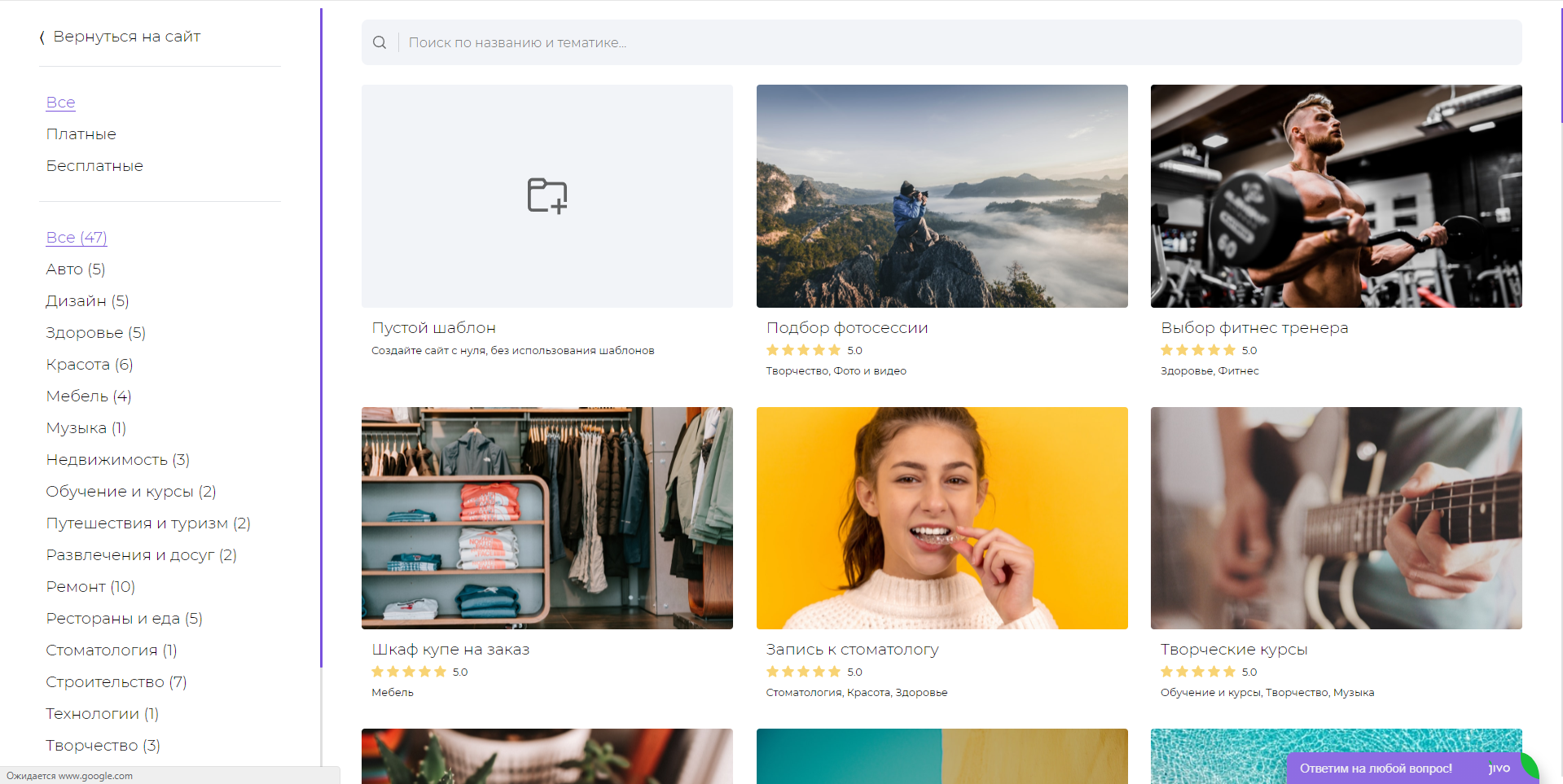
Task: Select the Все (47) category
Action: 77,238
